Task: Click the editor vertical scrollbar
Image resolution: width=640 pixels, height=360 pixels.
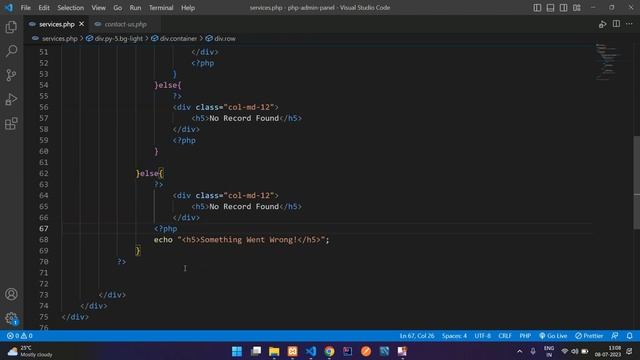Action: pos(637,182)
